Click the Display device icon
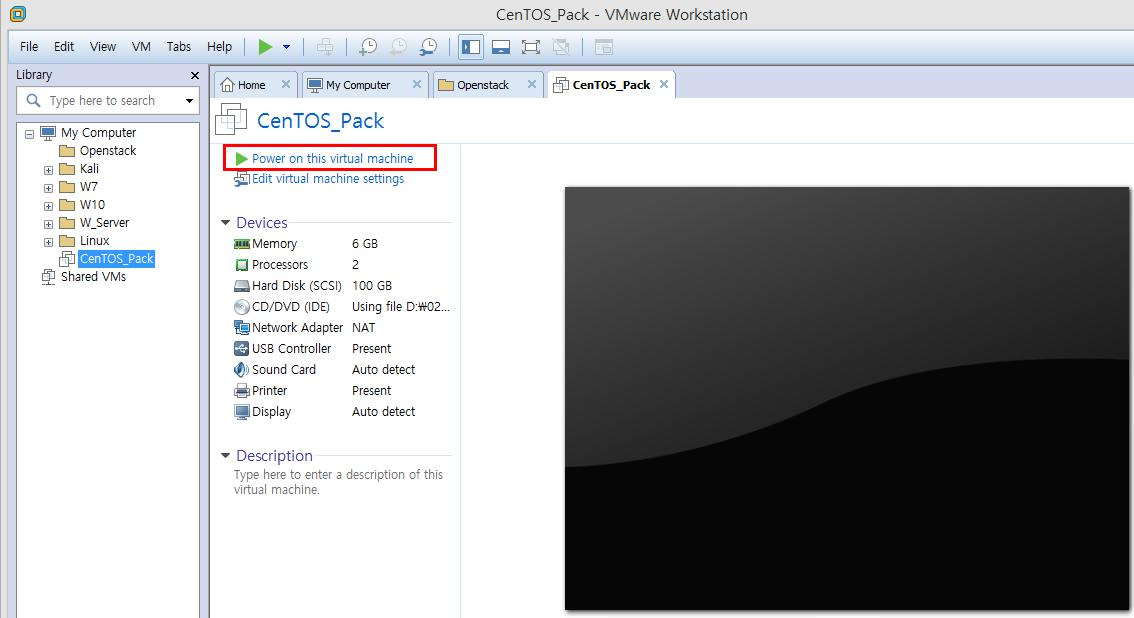 (242, 412)
